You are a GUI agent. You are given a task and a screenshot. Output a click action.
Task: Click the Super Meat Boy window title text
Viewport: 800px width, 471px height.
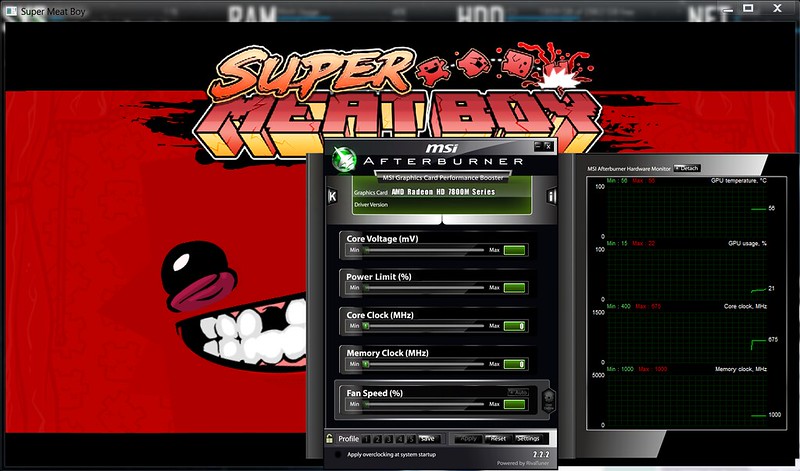[53, 11]
